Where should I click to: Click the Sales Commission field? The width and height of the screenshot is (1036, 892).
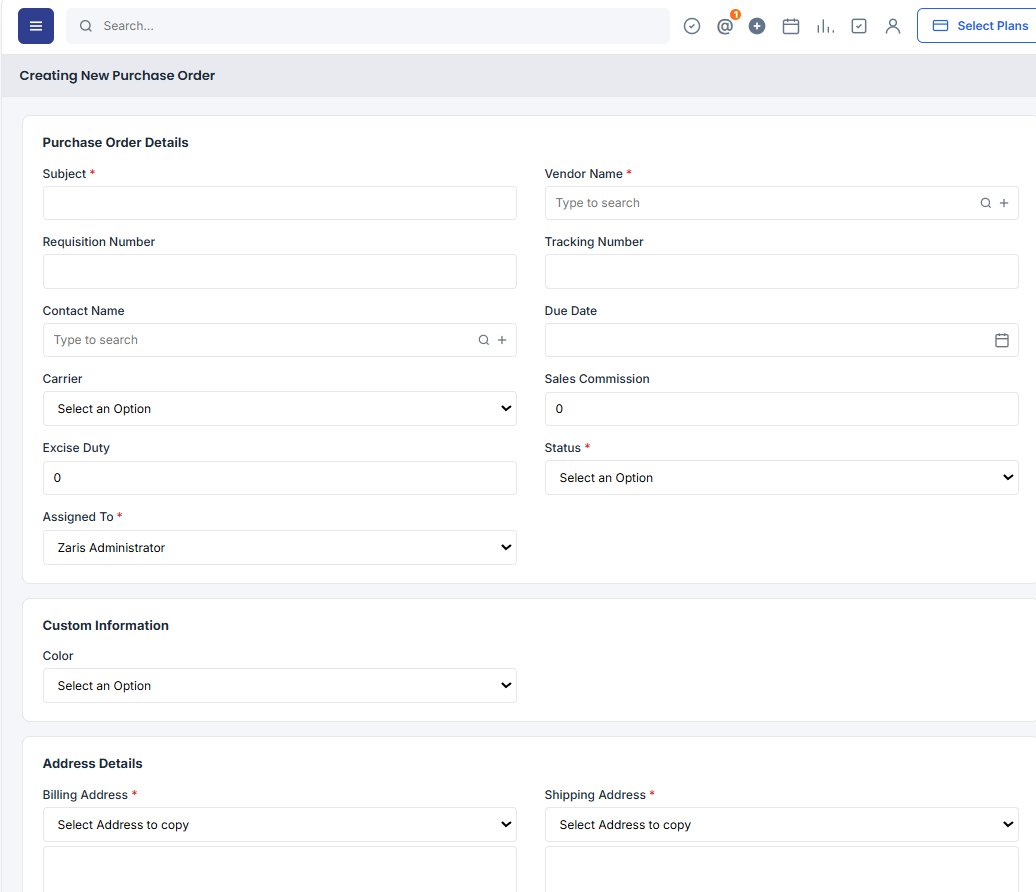[x=782, y=409]
